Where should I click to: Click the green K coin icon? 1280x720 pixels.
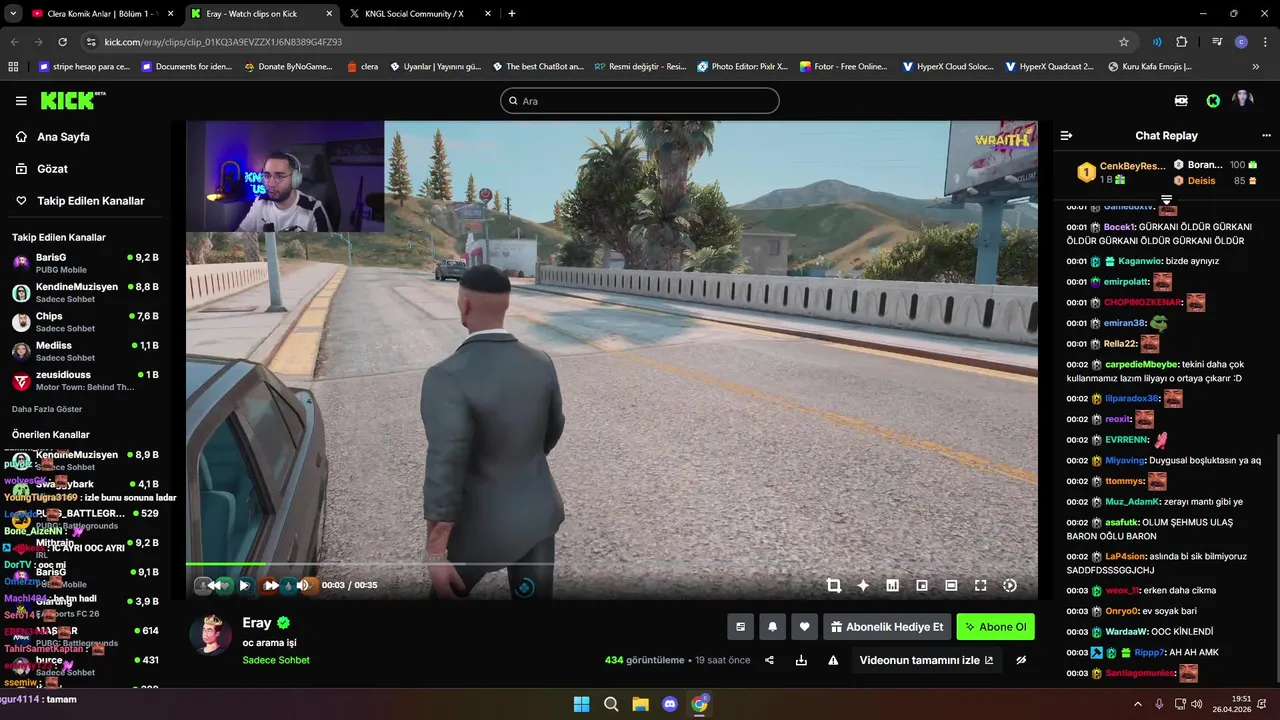click(x=1213, y=101)
